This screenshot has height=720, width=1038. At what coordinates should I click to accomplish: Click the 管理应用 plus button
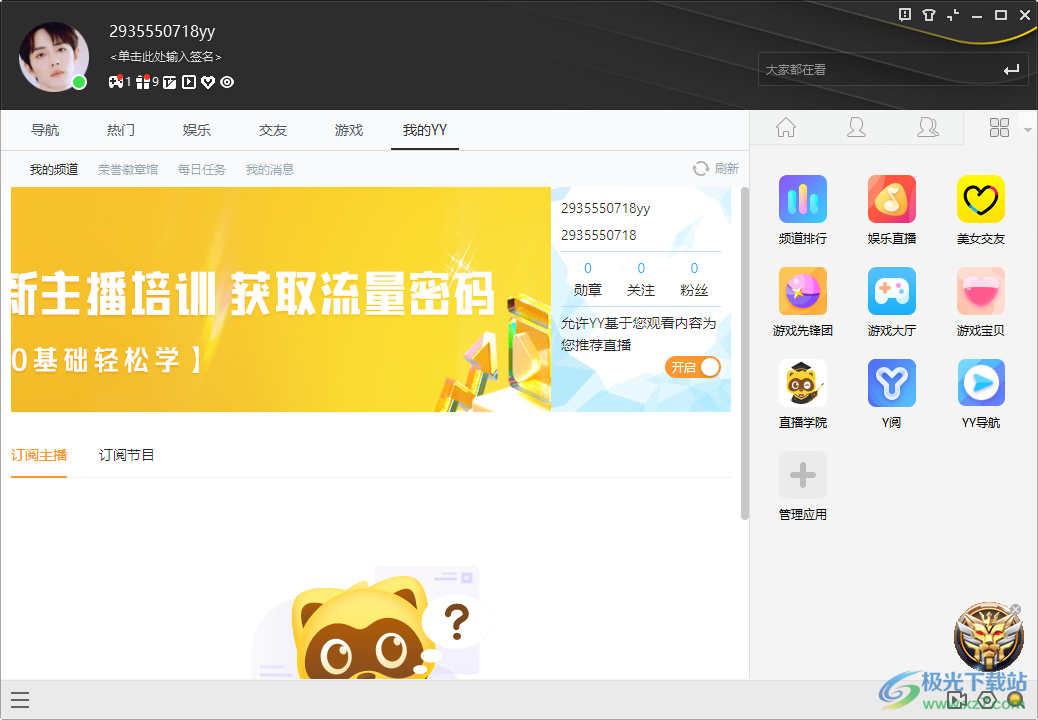coord(803,475)
